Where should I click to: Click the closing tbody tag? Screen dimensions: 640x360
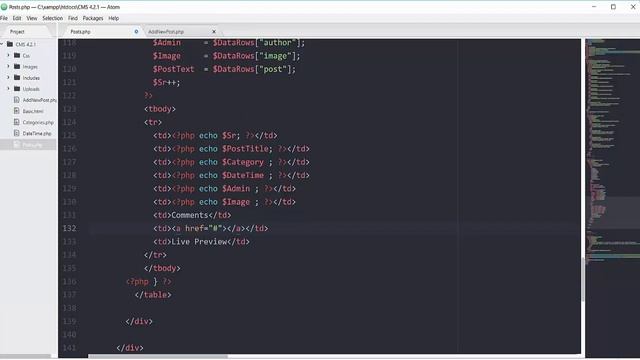tap(162, 268)
